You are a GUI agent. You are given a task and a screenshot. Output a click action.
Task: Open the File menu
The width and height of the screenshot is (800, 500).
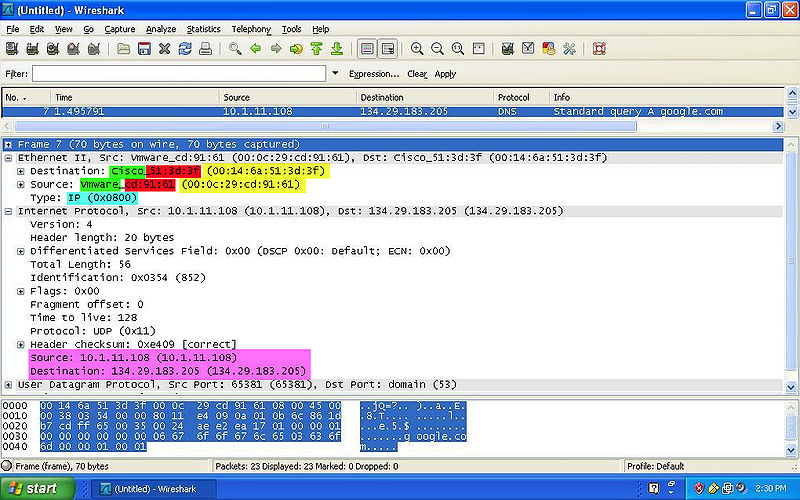coord(12,29)
